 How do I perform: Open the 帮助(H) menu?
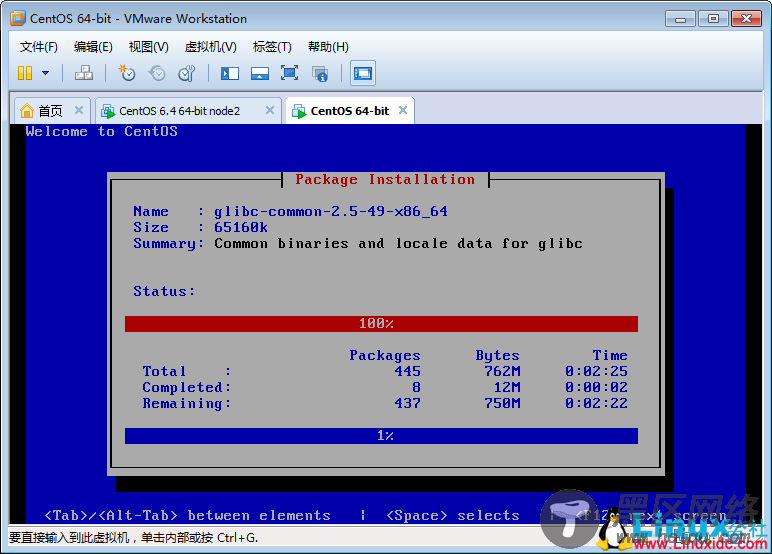[328, 47]
